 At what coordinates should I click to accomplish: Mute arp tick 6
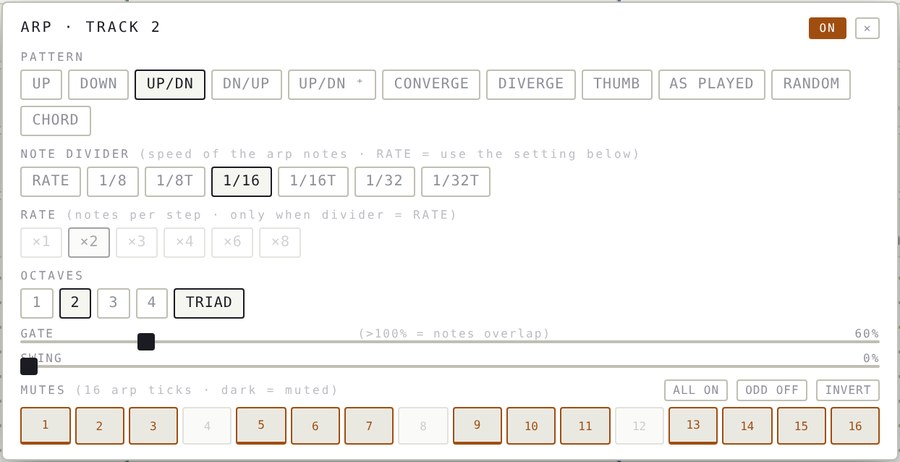(315, 426)
